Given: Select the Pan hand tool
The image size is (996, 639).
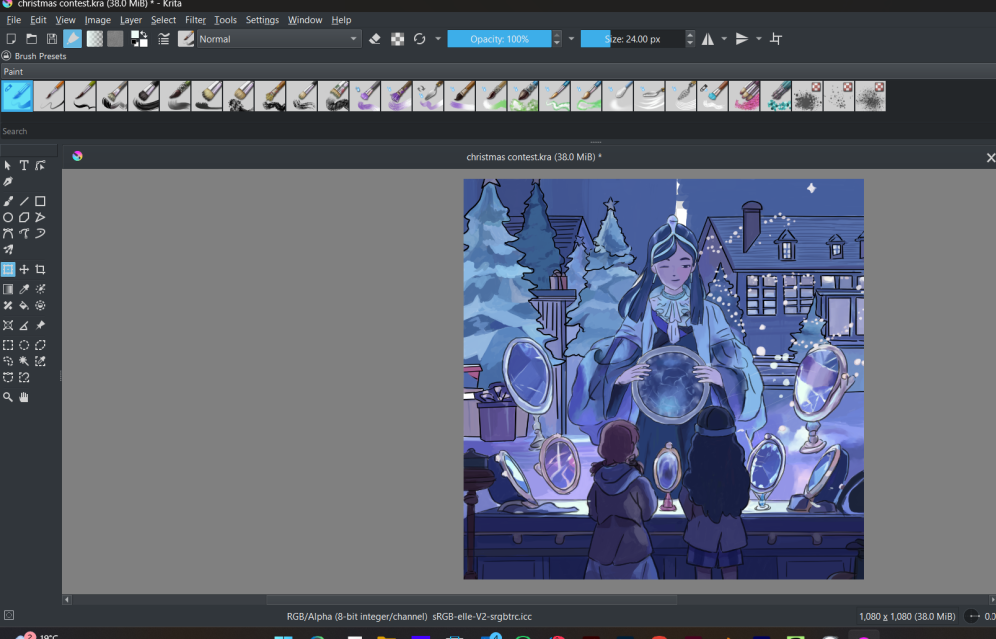Looking at the screenshot, I should pos(24,397).
